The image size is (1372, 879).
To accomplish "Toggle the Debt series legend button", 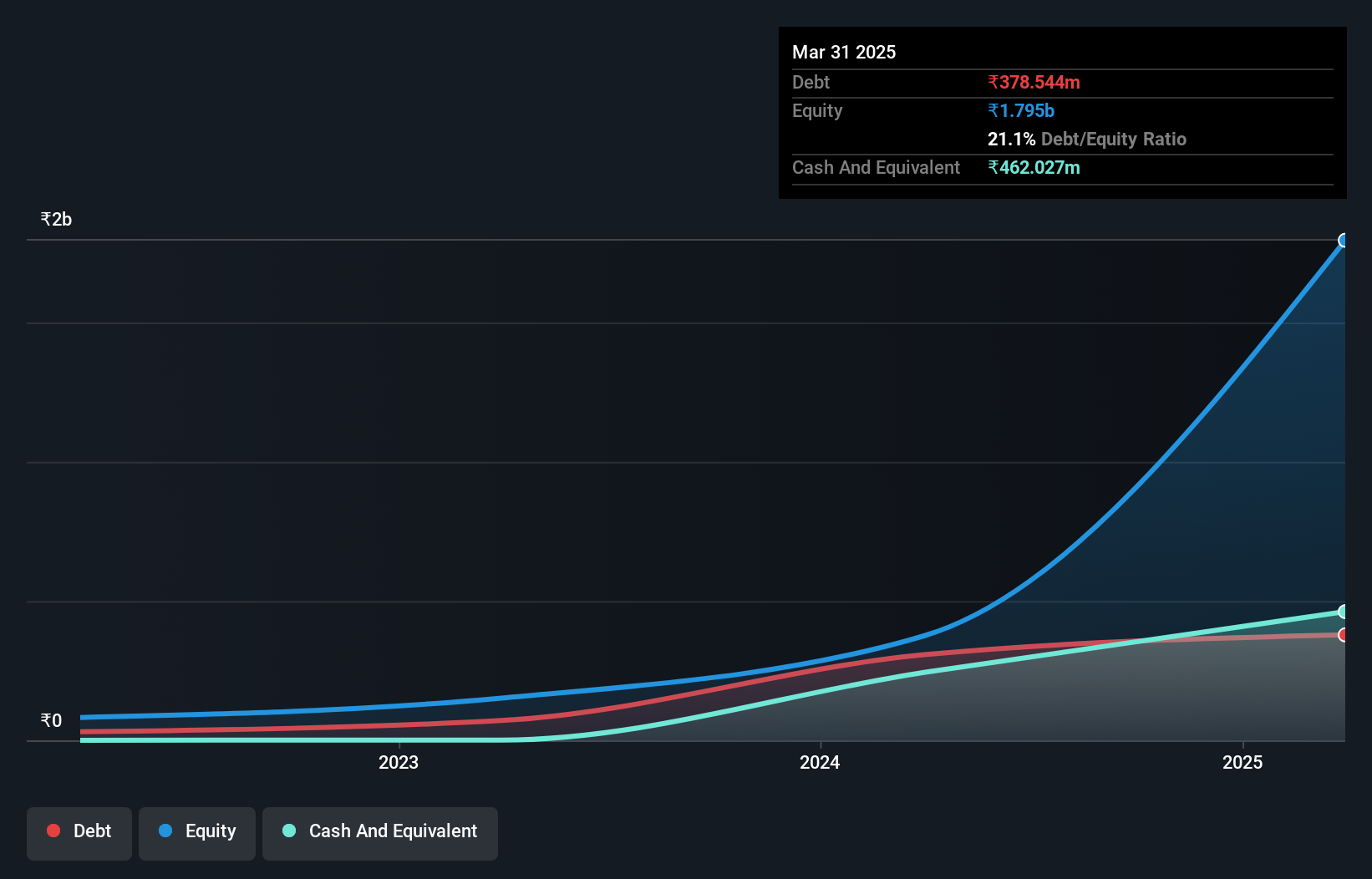I will (x=79, y=833).
